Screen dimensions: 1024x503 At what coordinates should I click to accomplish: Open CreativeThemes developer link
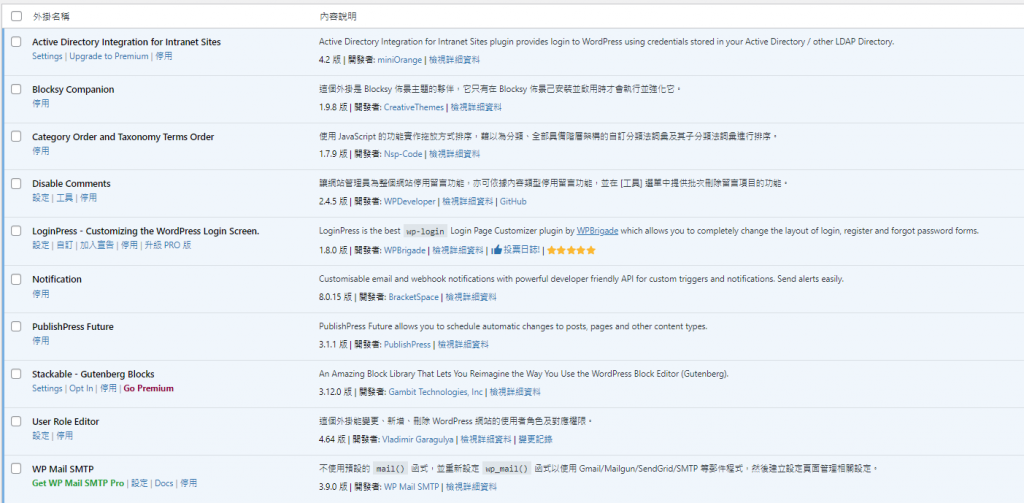[414, 107]
